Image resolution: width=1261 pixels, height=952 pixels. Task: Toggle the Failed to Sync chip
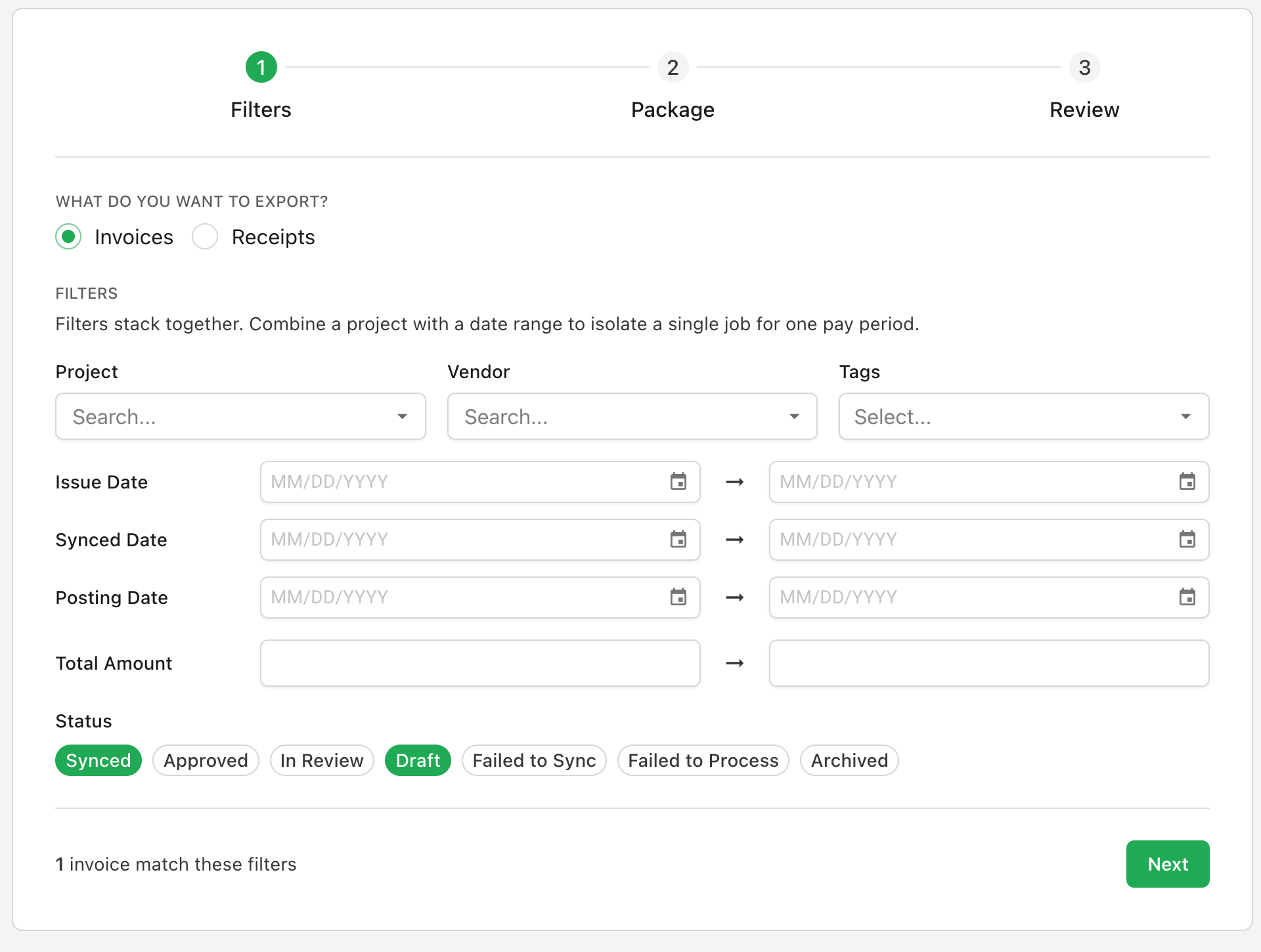click(534, 760)
